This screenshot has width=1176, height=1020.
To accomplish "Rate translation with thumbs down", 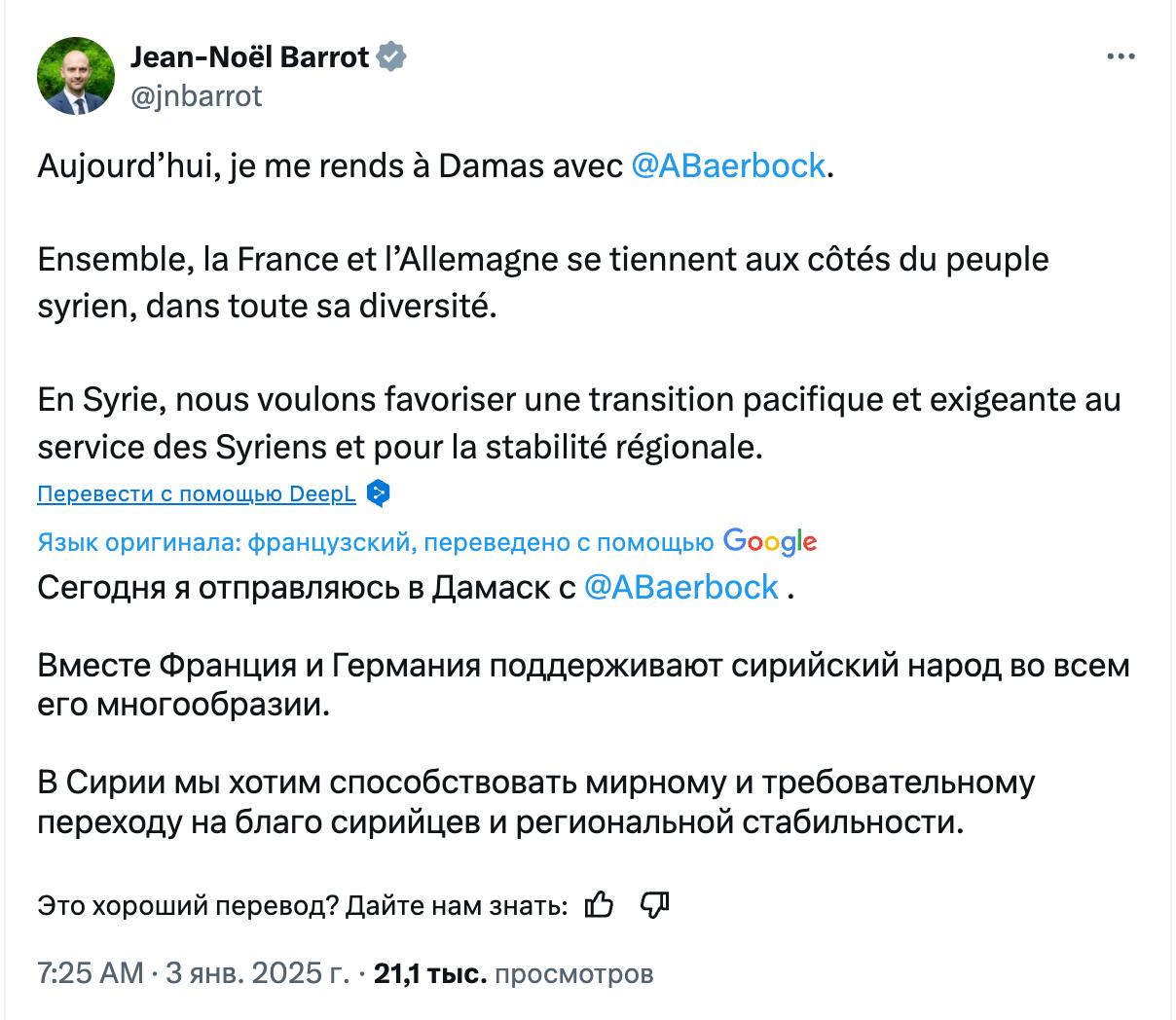I will [x=654, y=906].
